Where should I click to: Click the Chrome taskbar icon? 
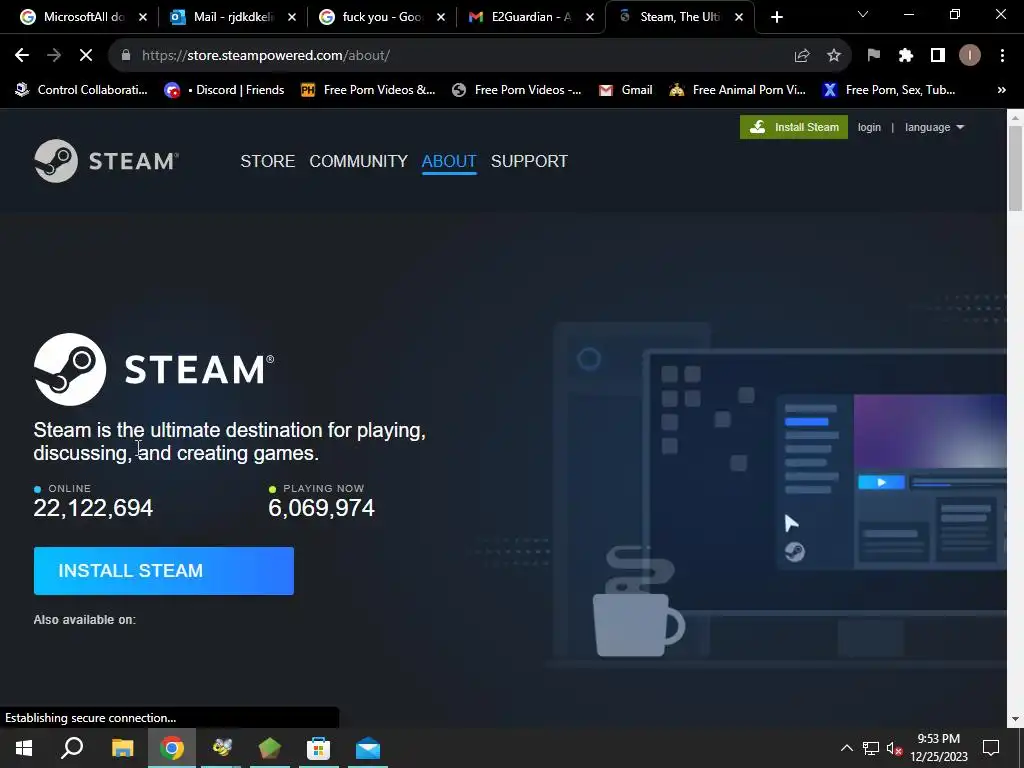coord(172,748)
